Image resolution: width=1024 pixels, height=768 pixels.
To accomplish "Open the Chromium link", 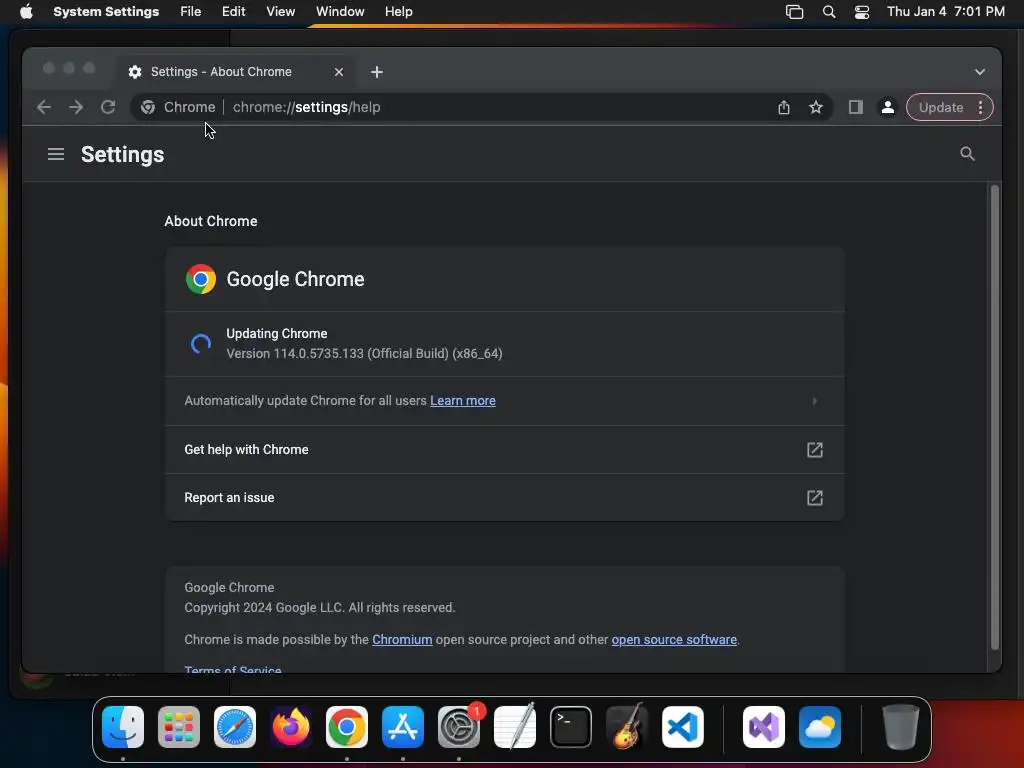I will pos(402,639).
